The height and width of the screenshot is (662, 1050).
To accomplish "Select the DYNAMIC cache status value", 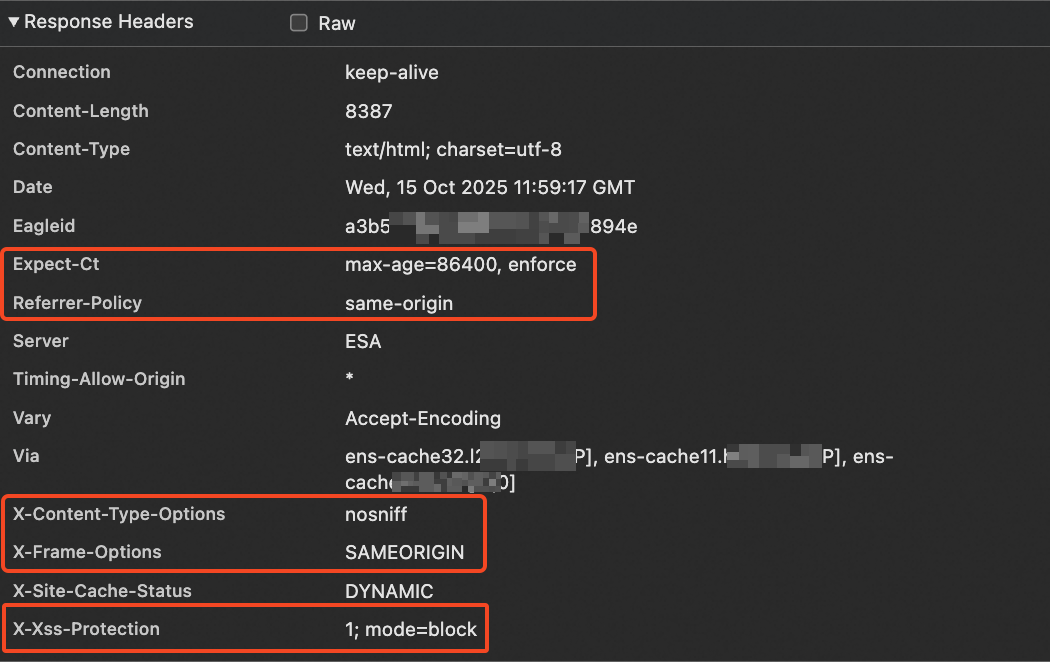I will [389, 591].
